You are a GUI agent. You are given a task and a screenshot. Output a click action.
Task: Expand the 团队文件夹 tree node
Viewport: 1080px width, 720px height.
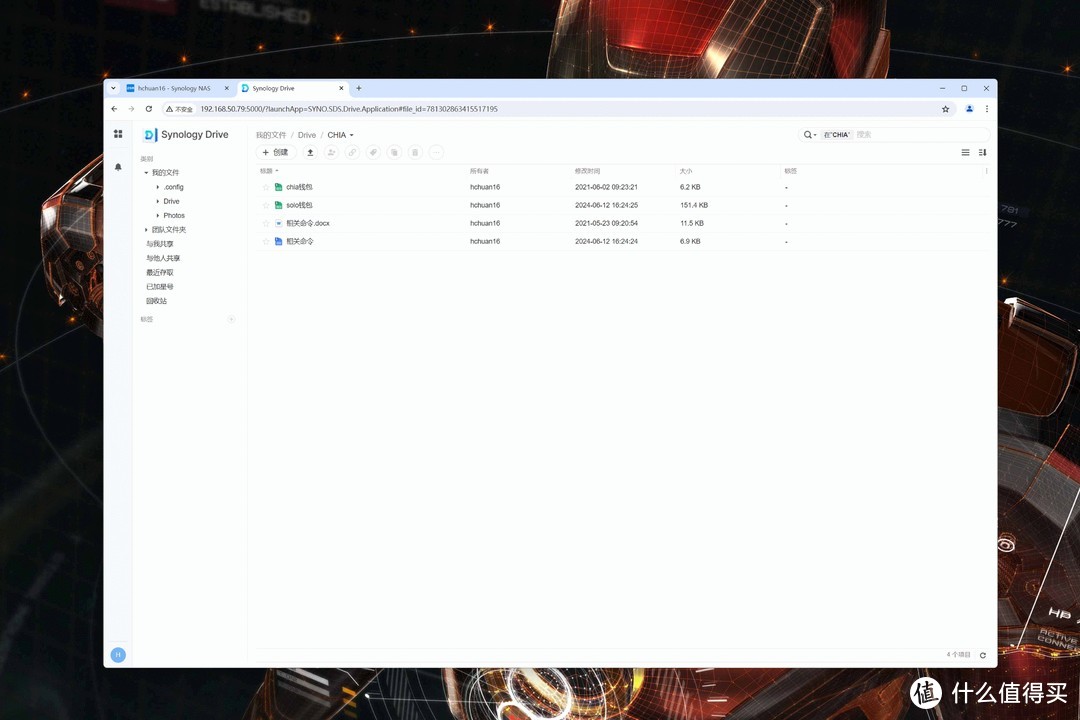point(146,230)
